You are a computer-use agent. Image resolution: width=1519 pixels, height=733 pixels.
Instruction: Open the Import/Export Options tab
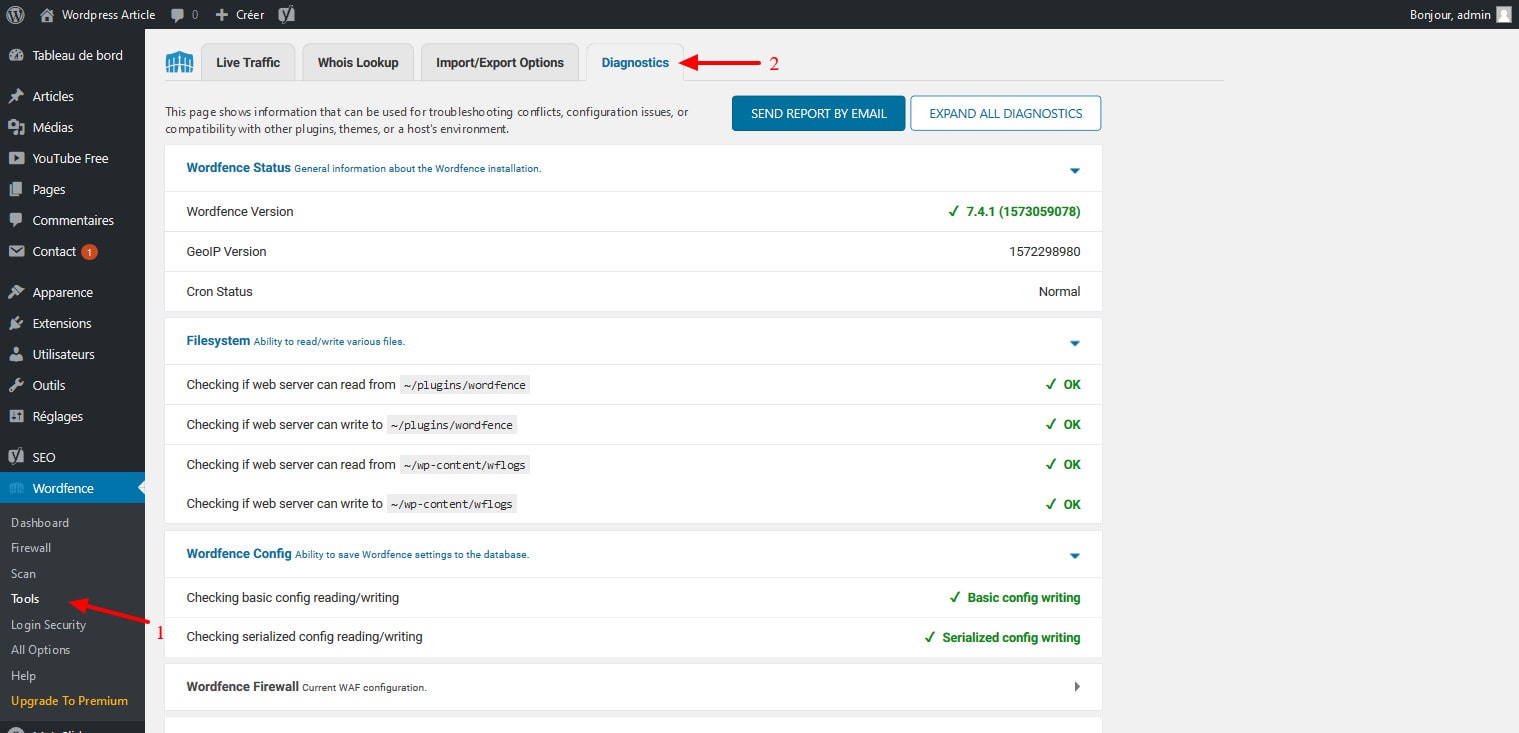(x=500, y=62)
